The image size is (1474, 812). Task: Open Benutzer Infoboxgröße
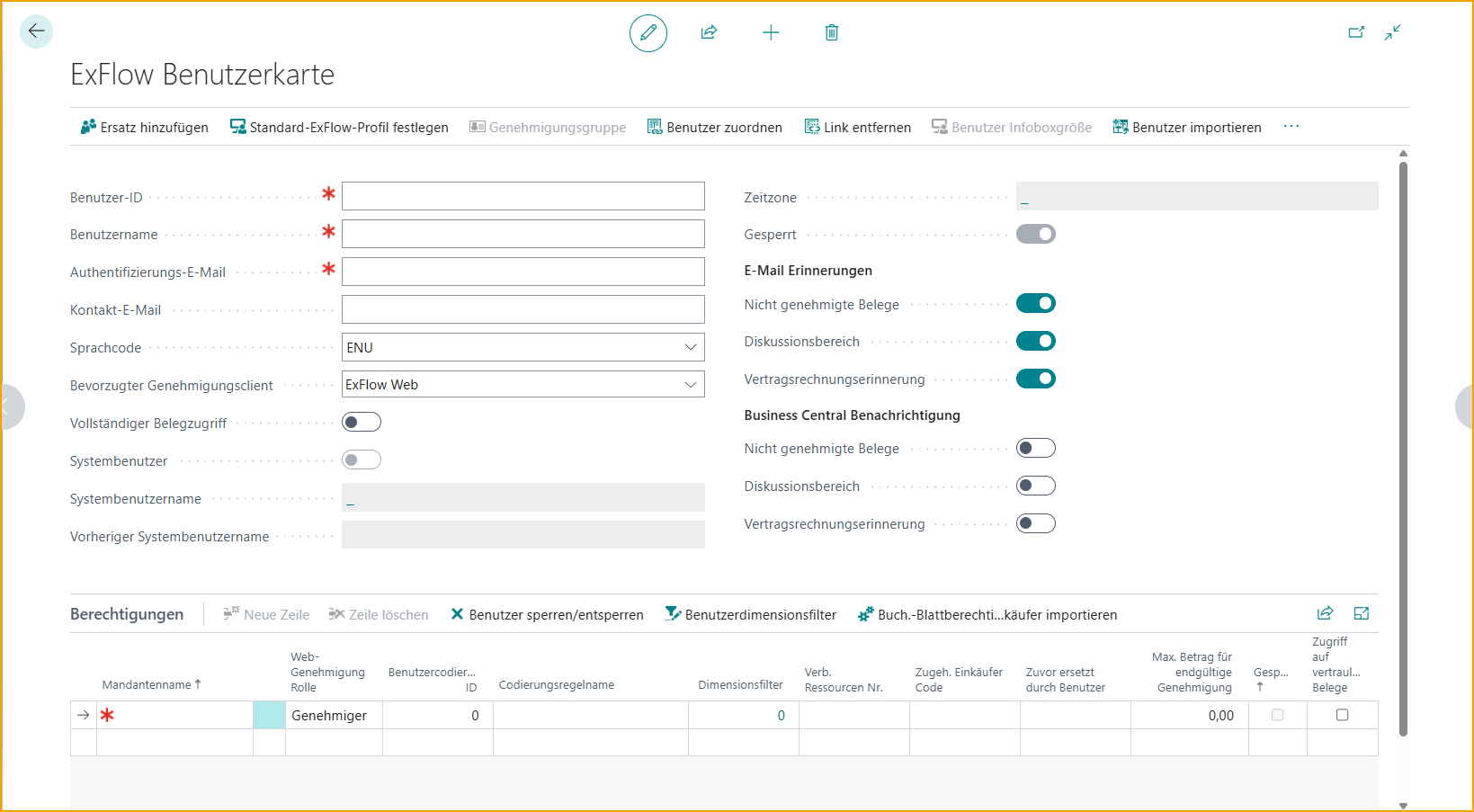[1012, 128]
